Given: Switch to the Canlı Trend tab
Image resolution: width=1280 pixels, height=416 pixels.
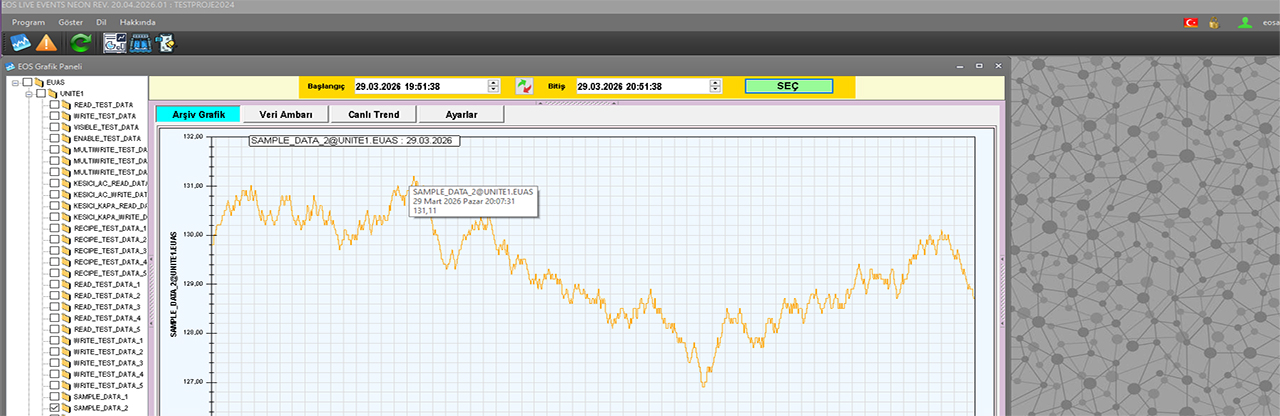Looking at the screenshot, I should pyautogui.click(x=373, y=115).
